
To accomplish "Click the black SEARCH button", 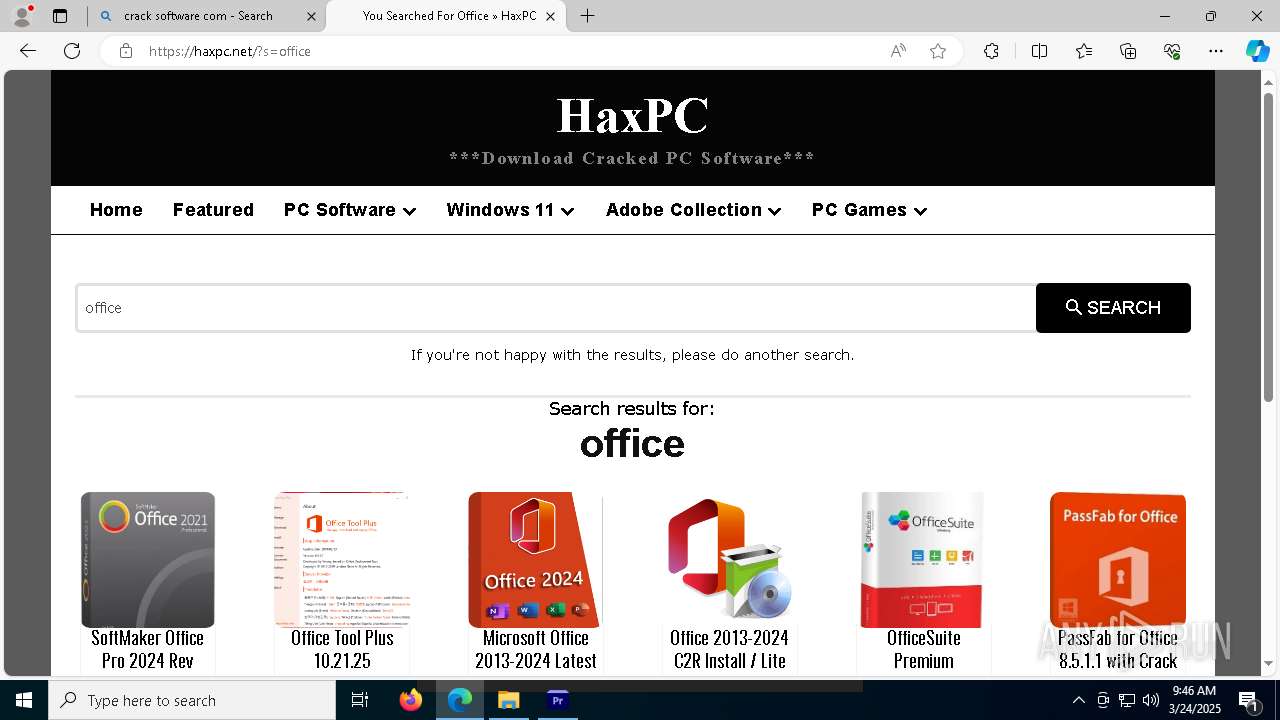I will (x=1113, y=308).
